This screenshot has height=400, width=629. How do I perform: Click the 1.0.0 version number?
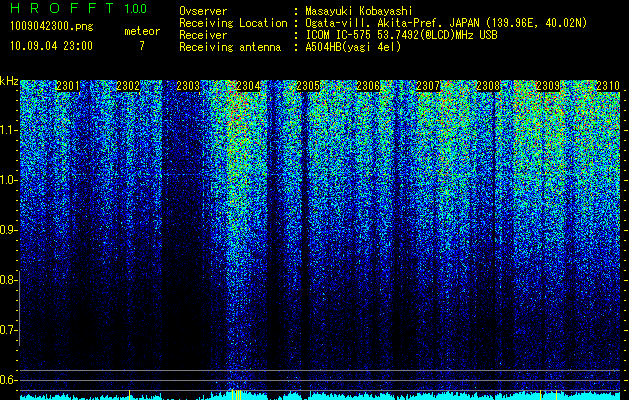135,8
